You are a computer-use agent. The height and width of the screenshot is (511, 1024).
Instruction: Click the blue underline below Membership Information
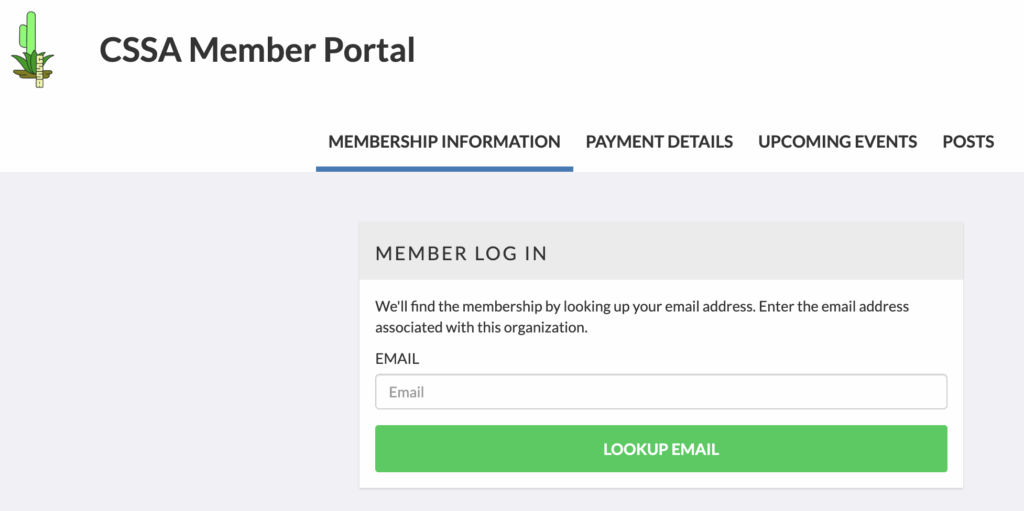444,169
